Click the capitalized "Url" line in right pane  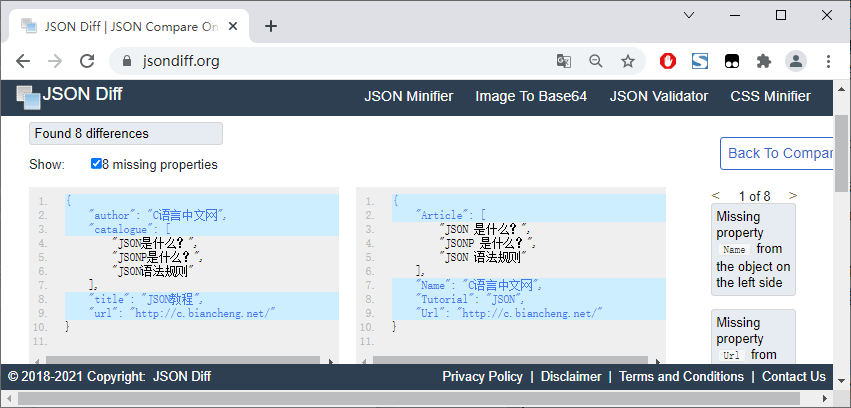click(529, 313)
